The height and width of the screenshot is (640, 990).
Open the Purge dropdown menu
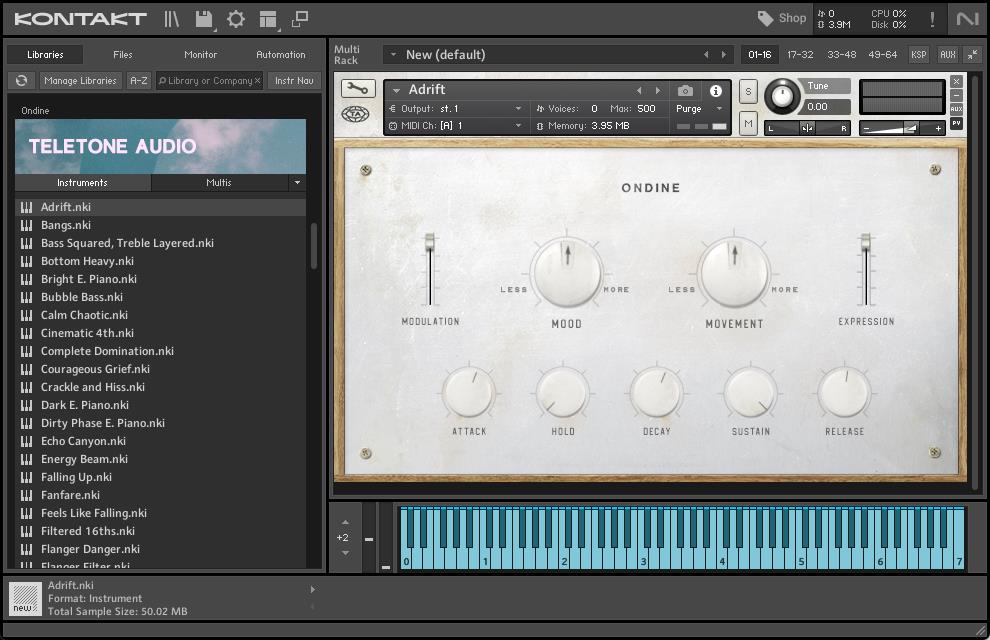point(699,109)
